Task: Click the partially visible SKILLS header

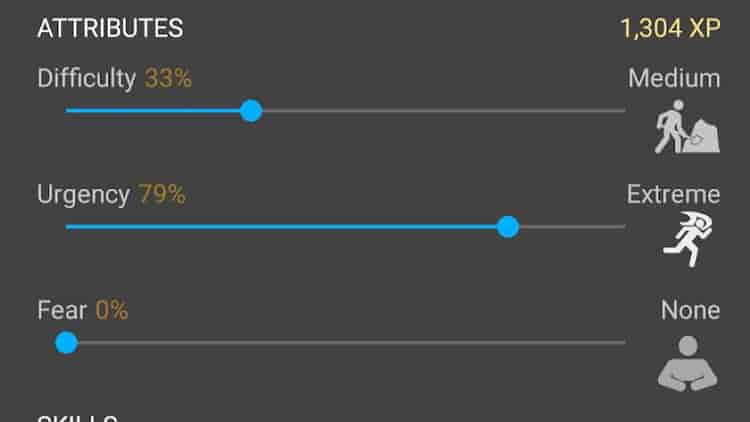Action: 78,417
